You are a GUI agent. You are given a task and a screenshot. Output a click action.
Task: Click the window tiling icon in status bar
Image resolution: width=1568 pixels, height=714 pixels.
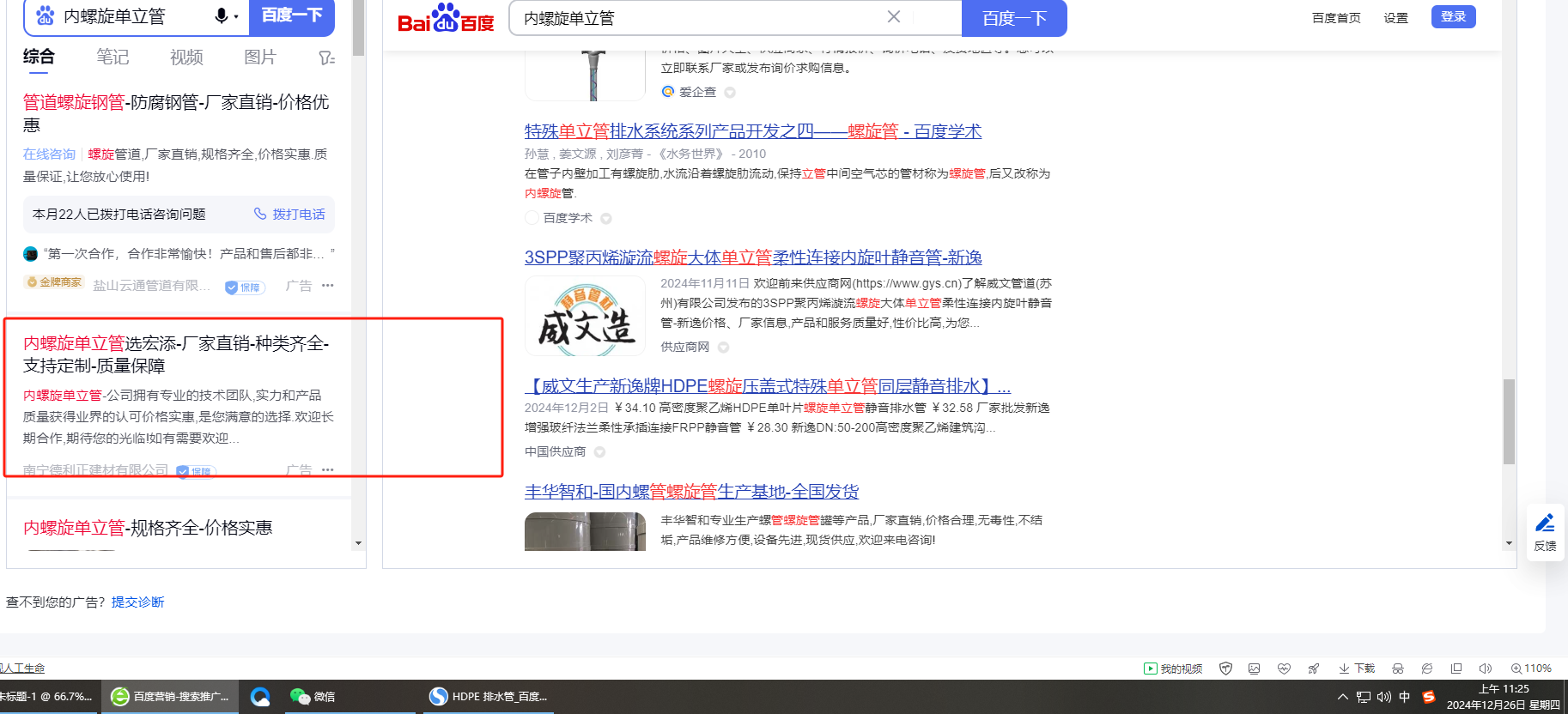1456,669
